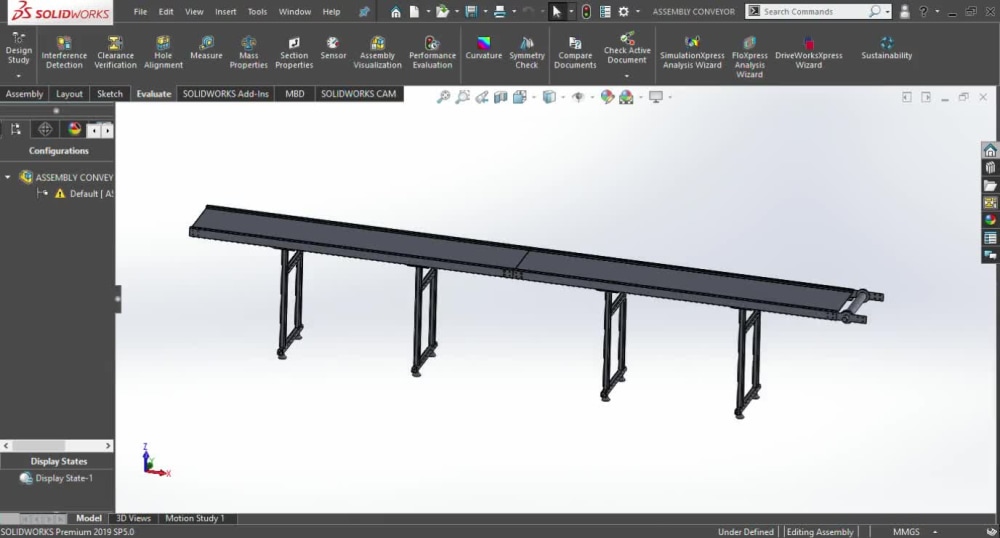Open the Design Study tool
The image size is (1000, 538).
[18, 48]
